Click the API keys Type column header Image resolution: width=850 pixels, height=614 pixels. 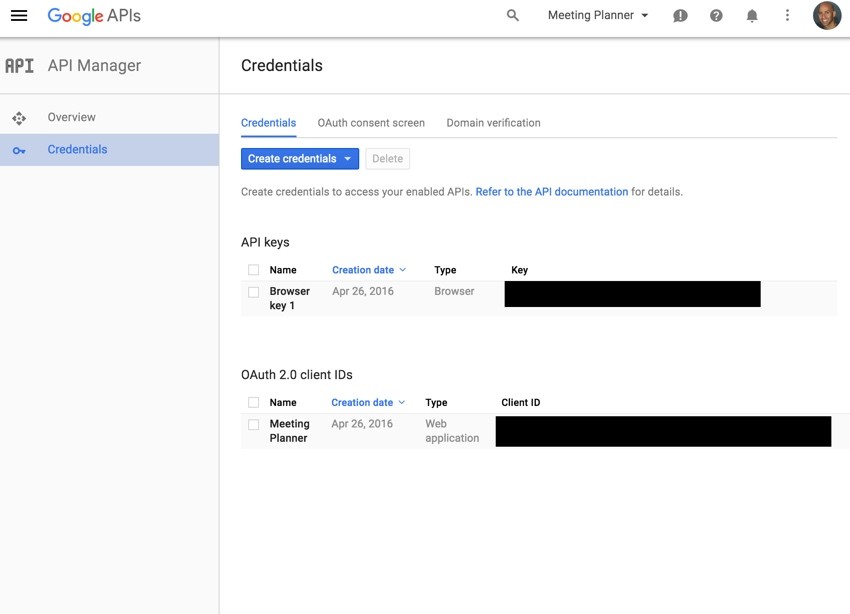point(445,270)
